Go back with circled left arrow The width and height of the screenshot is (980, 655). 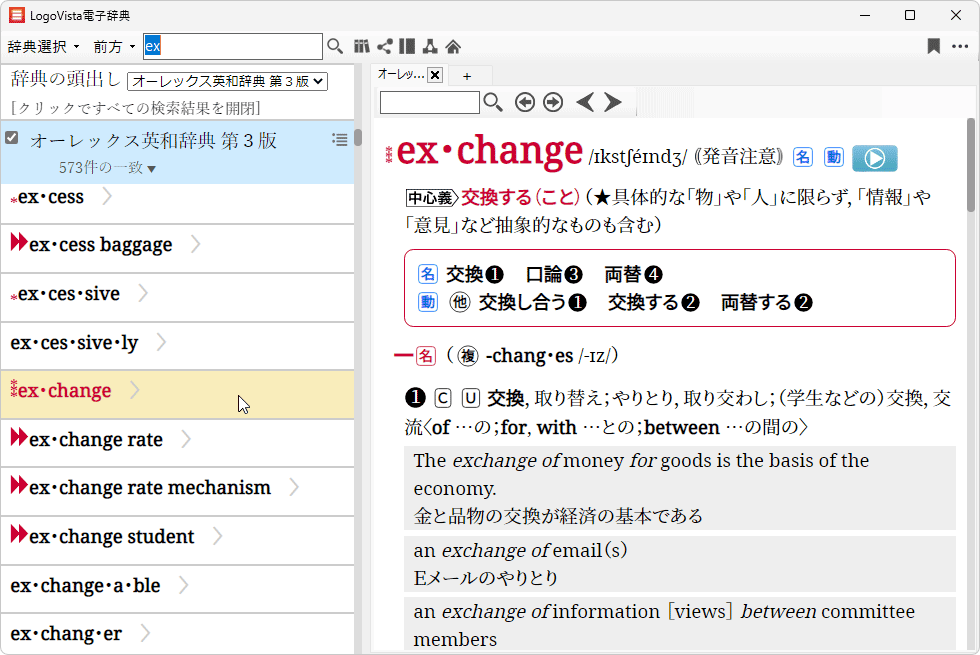tap(524, 102)
